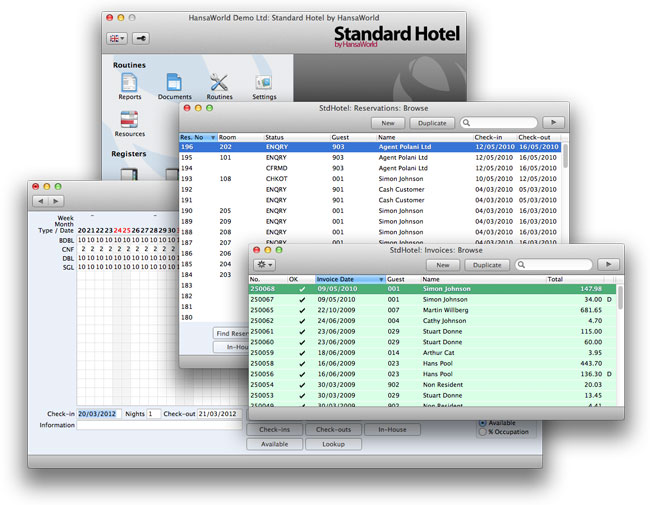Select reservation 190 room 205 row

tap(370, 211)
